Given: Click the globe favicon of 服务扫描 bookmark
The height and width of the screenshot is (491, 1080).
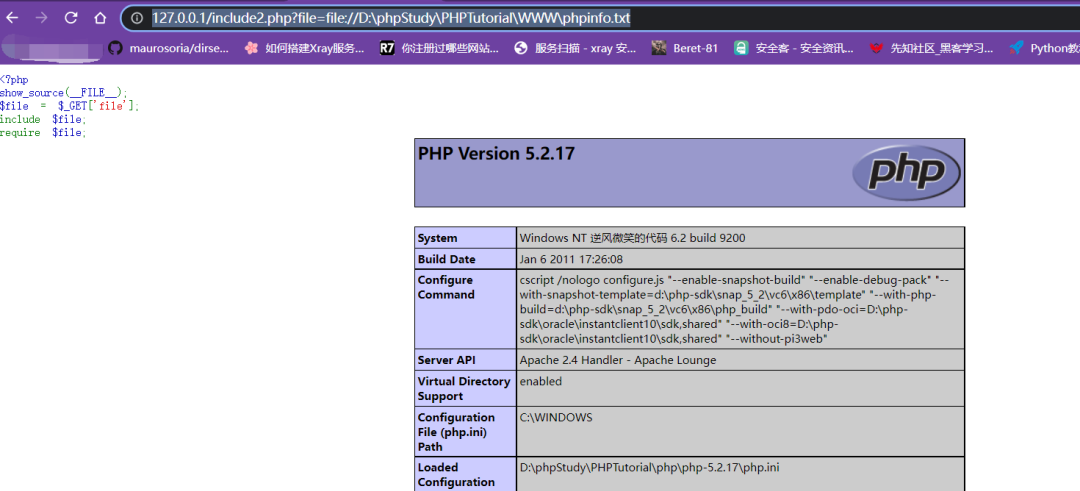Looking at the screenshot, I should (x=521, y=48).
